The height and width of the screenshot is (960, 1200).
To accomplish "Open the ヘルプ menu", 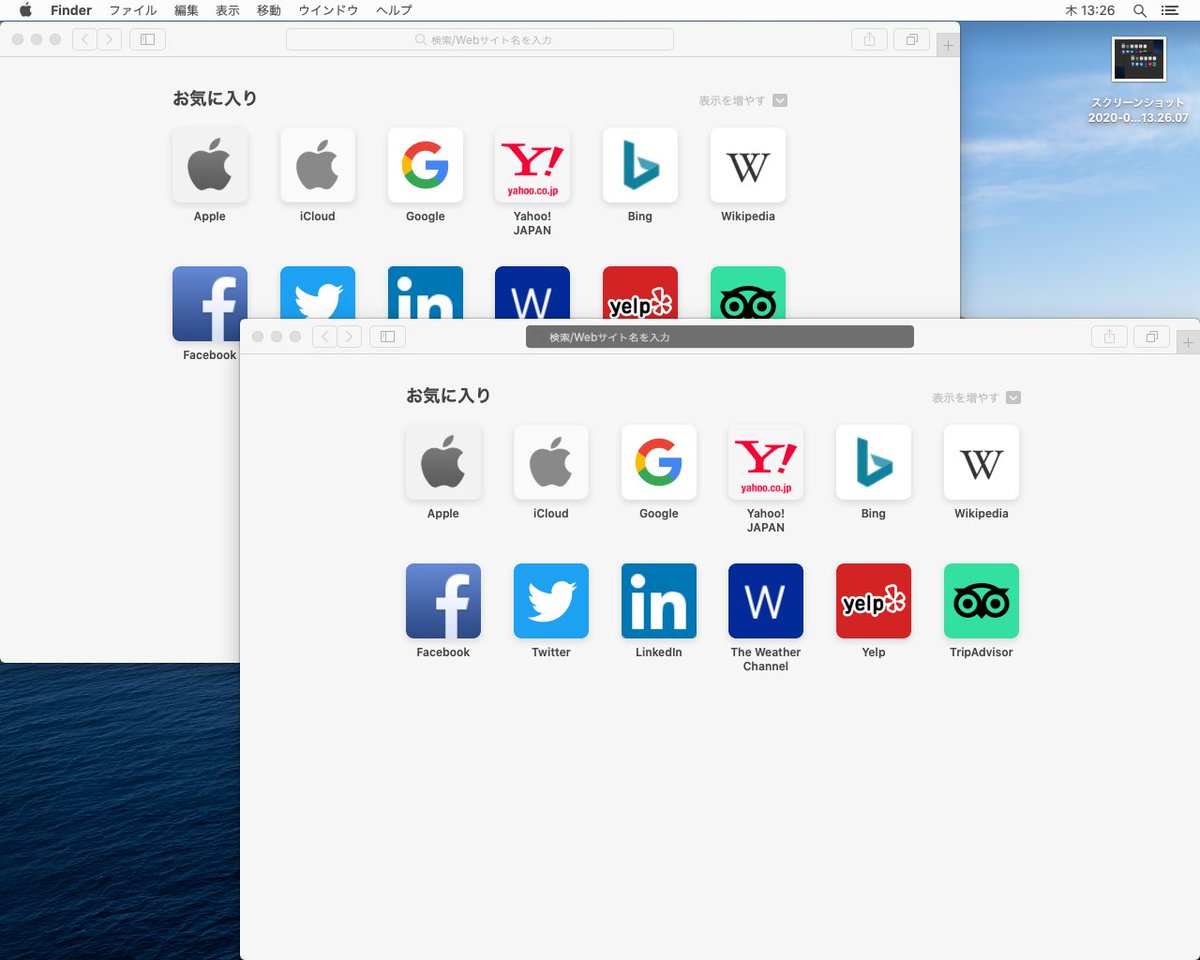I will 394,10.
